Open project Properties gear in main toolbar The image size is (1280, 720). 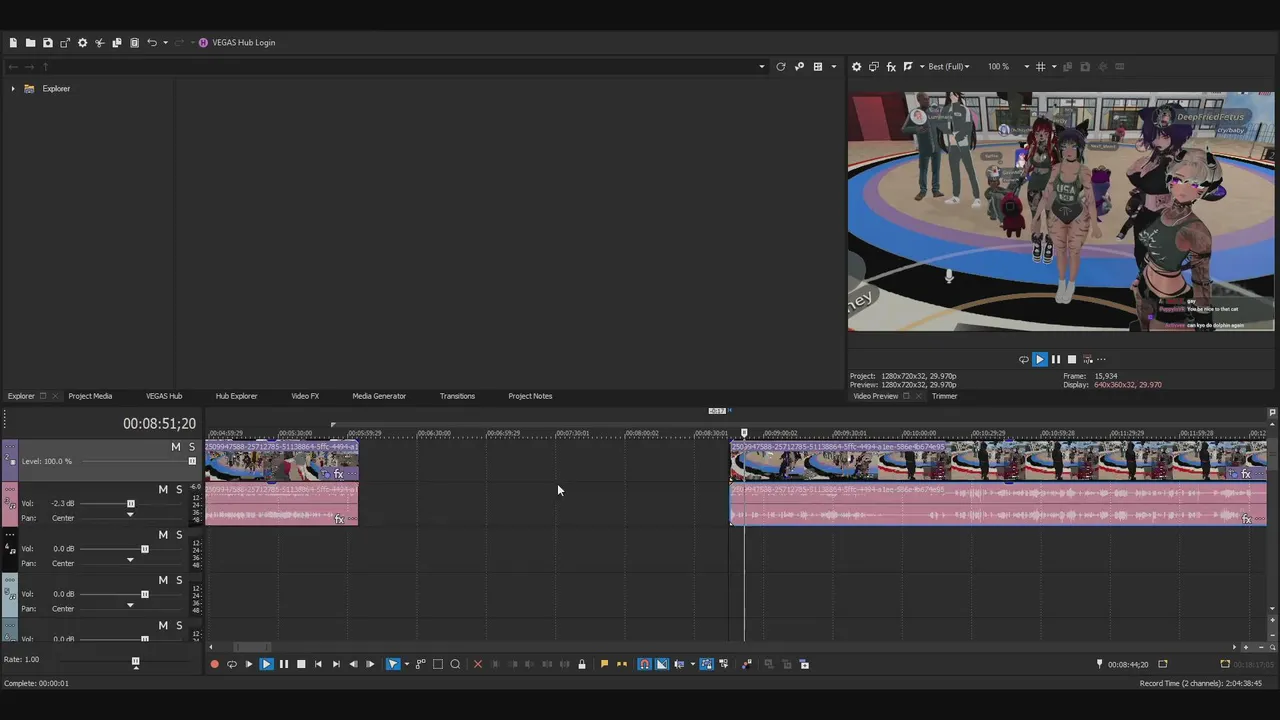(x=82, y=43)
